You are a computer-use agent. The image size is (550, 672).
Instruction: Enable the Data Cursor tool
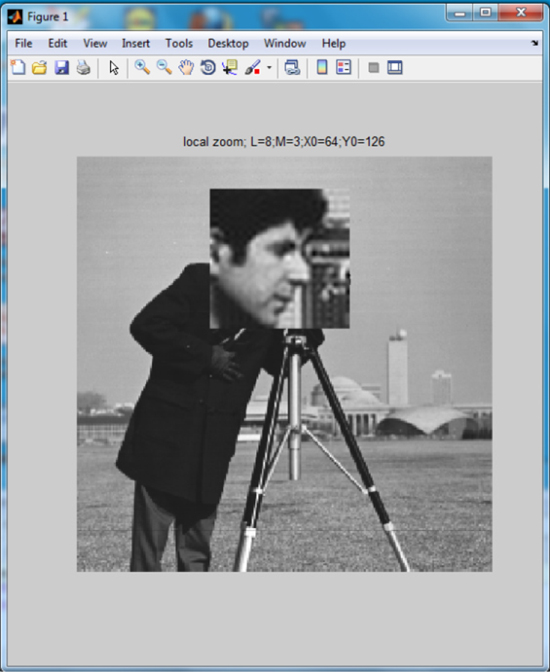click(230, 67)
